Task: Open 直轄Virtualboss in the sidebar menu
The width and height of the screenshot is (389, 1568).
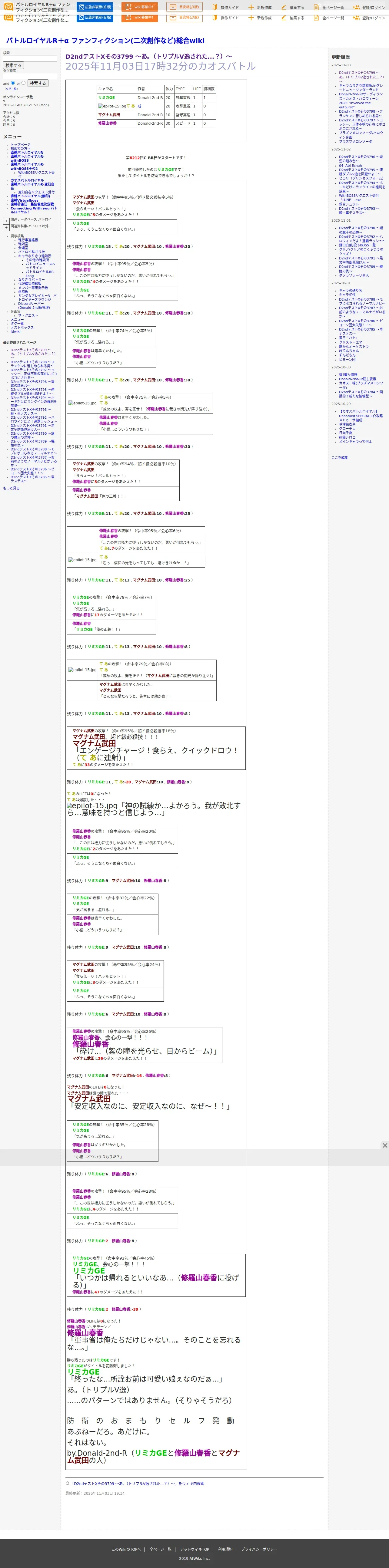Action: (x=24, y=200)
